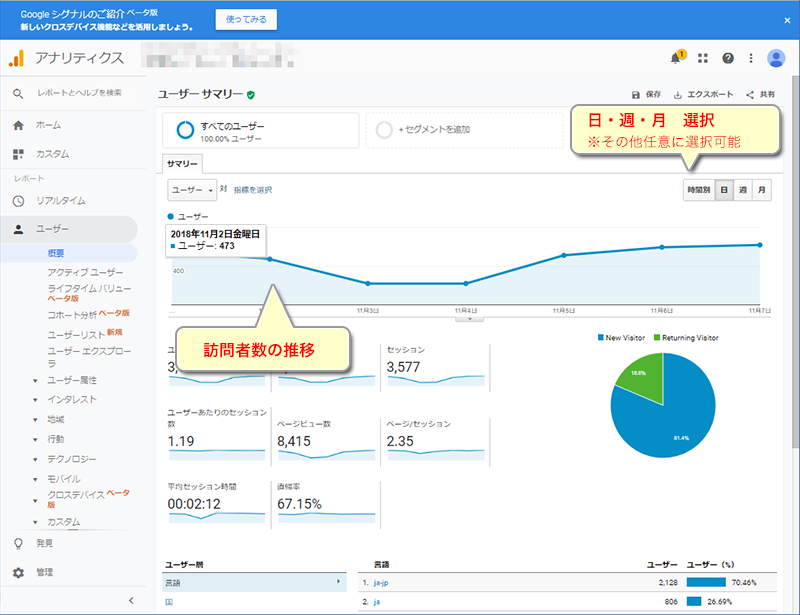Image resolution: width=800 pixels, height=615 pixels.
Task: Click the user account avatar
Action: [776, 58]
